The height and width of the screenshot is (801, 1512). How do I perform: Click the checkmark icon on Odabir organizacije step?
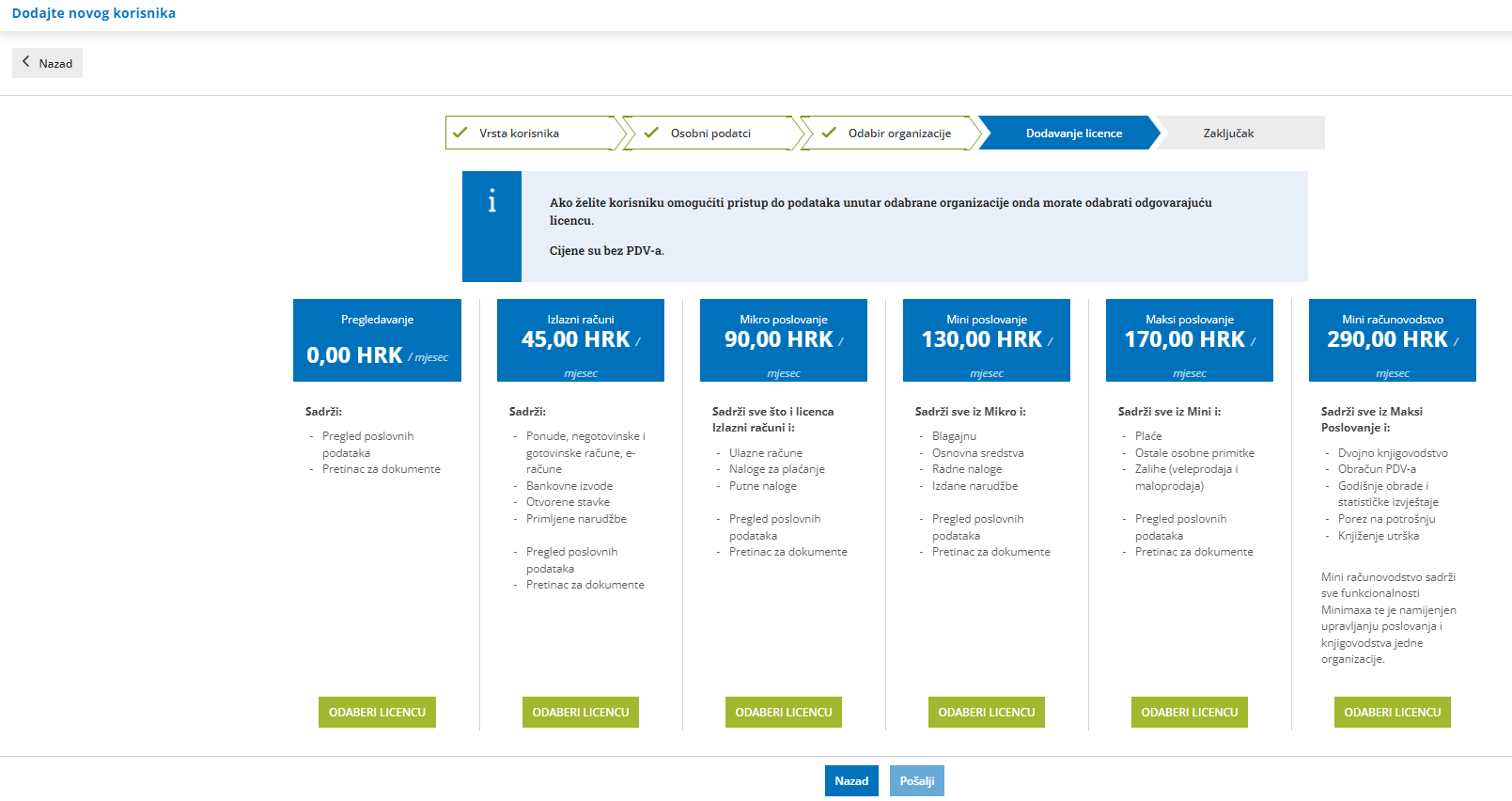[829, 133]
